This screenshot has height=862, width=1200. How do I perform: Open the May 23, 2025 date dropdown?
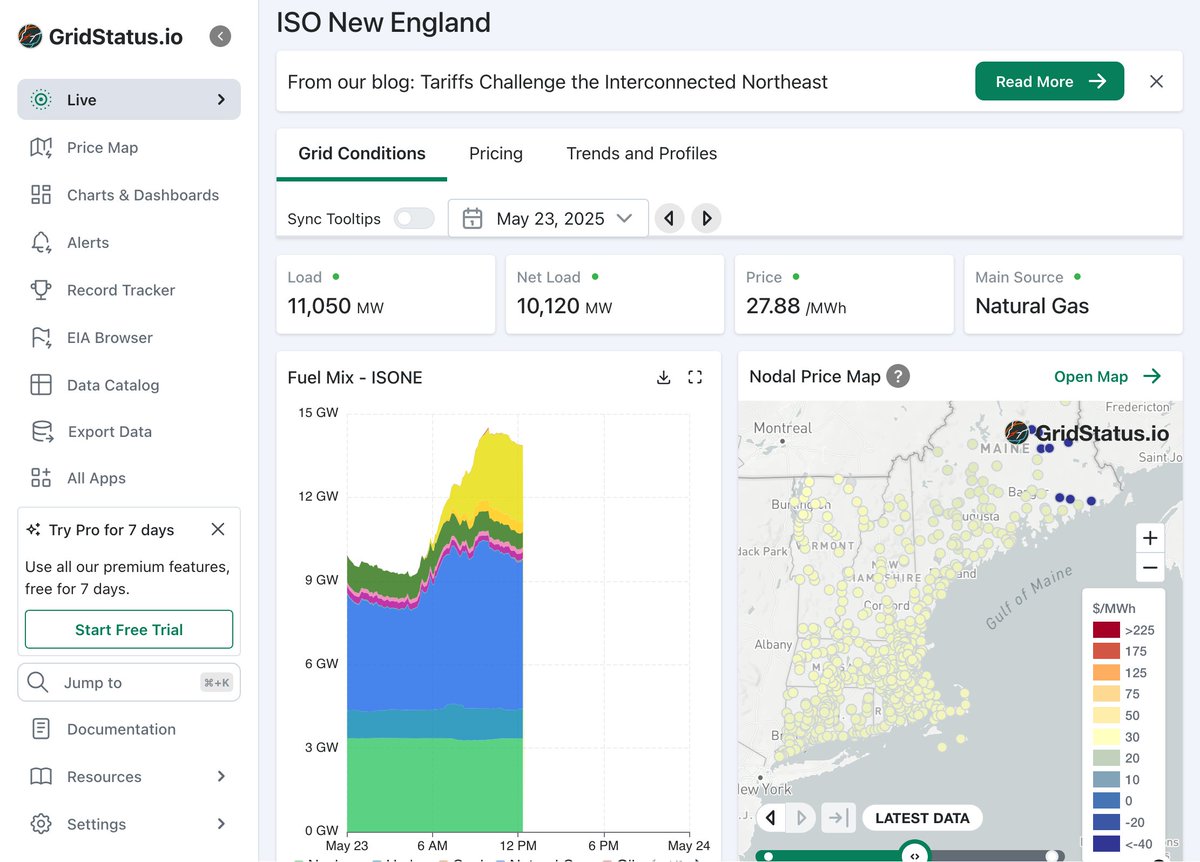pos(548,219)
